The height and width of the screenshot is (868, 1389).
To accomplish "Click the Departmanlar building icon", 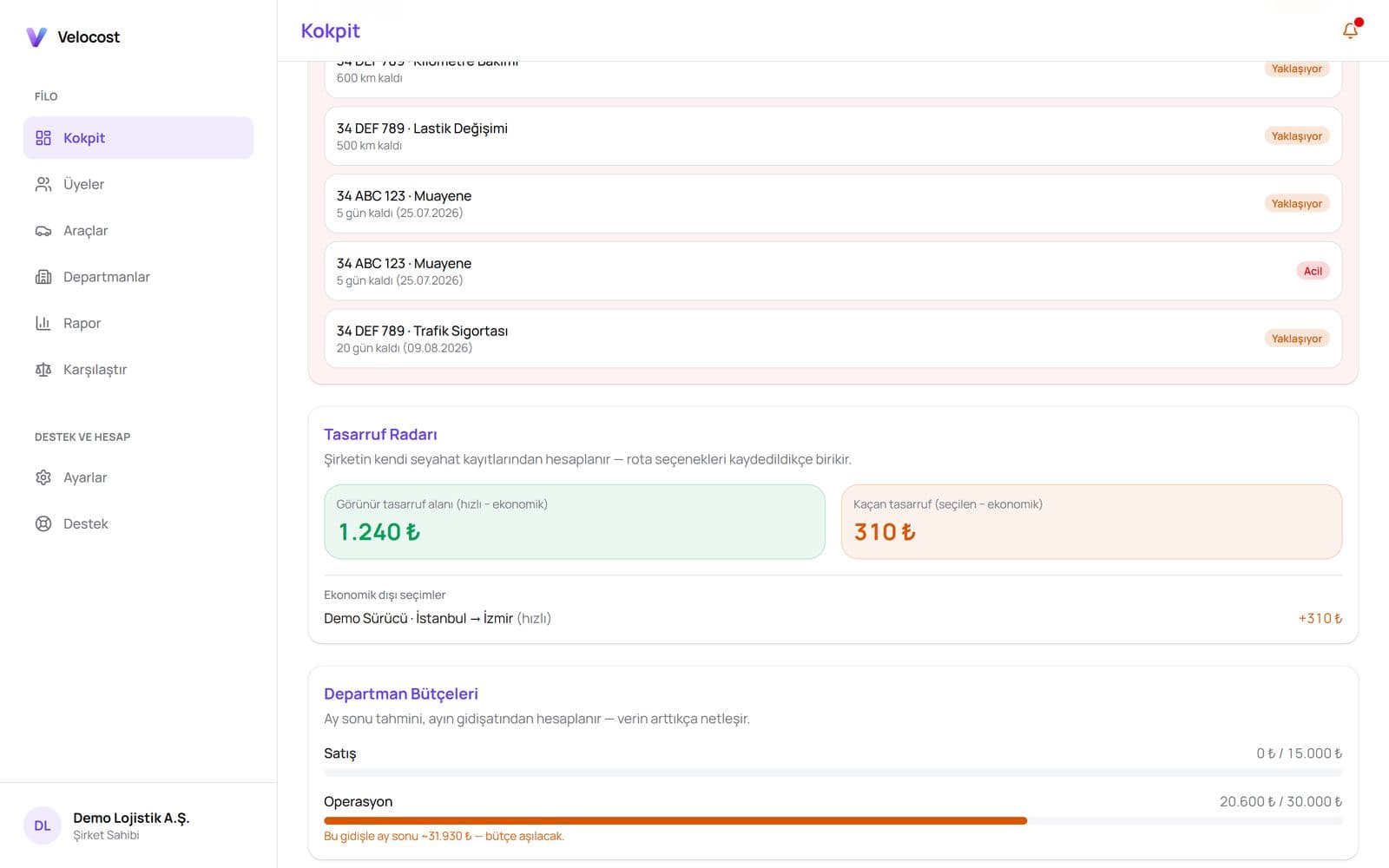I will coord(43,277).
